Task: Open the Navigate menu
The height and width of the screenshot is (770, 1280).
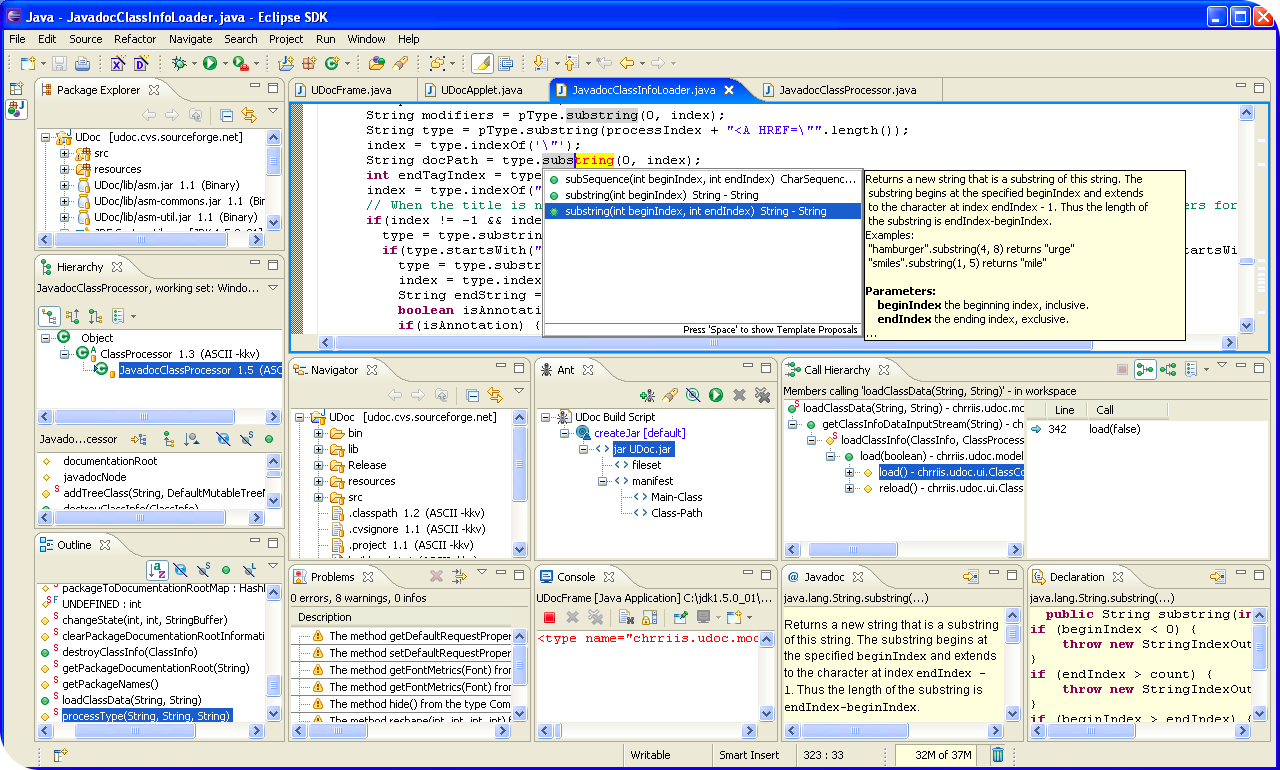Action: 190,39
